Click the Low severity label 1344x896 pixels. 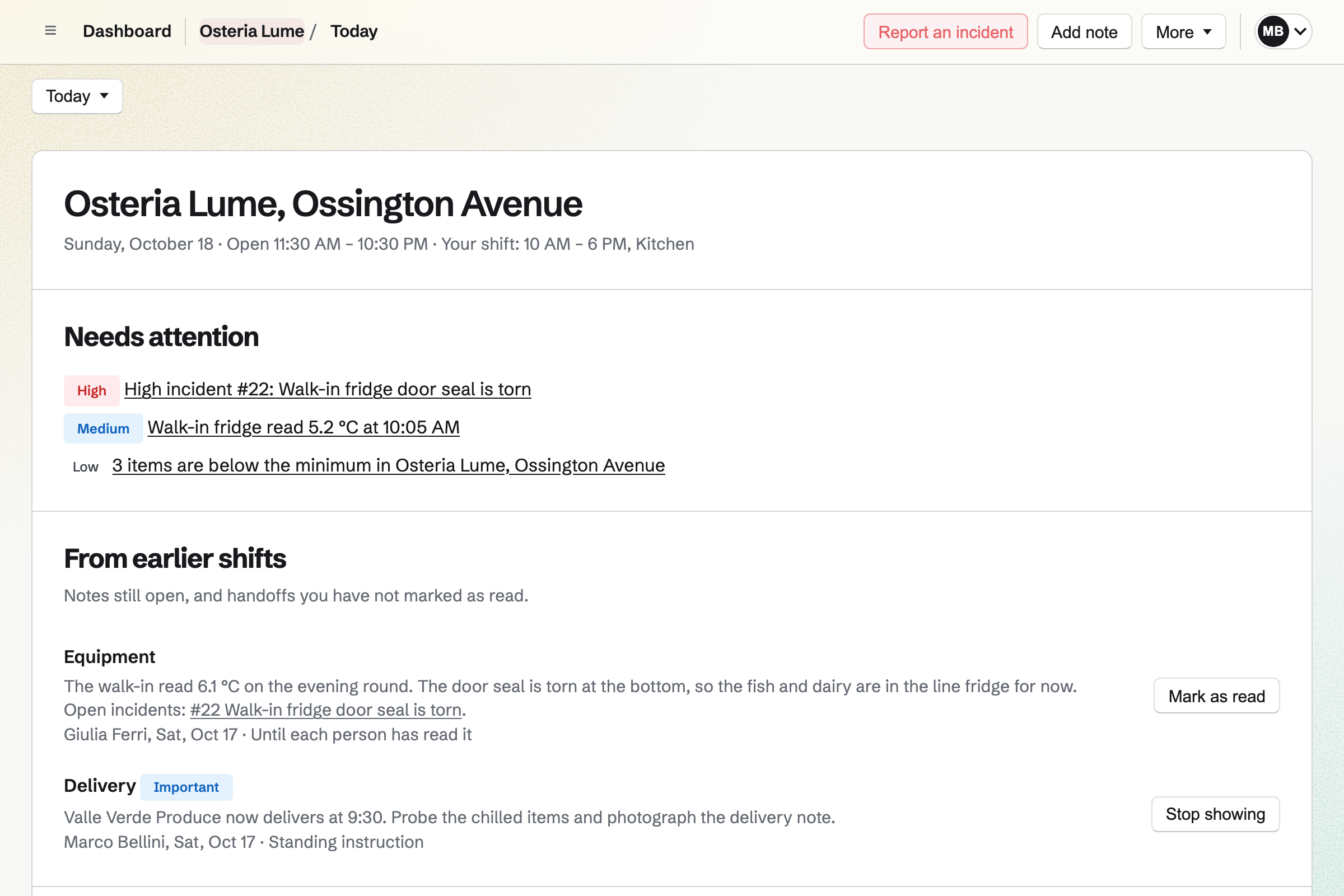[86, 467]
